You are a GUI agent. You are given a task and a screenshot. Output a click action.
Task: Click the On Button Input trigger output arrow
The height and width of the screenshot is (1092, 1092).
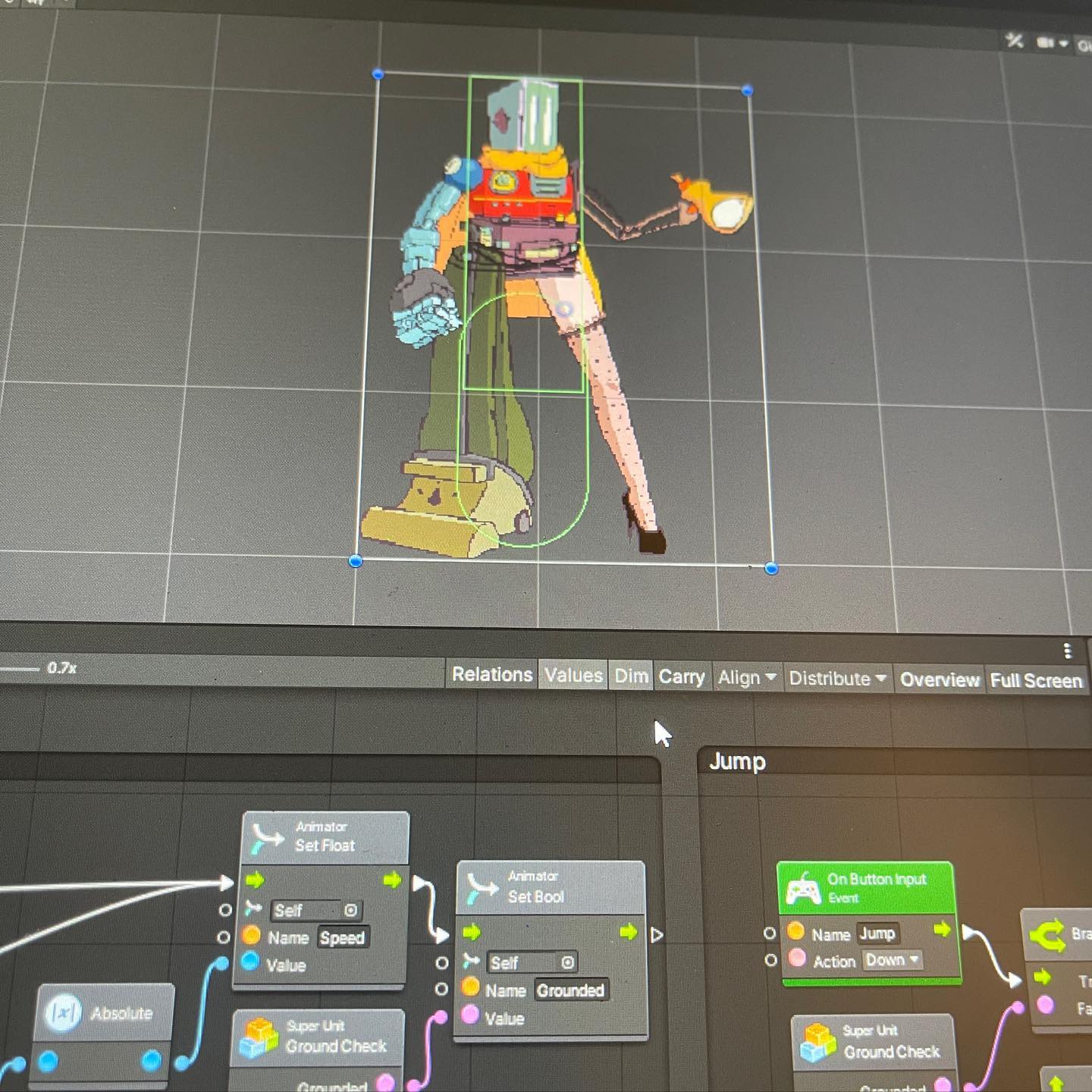click(x=942, y=929)
